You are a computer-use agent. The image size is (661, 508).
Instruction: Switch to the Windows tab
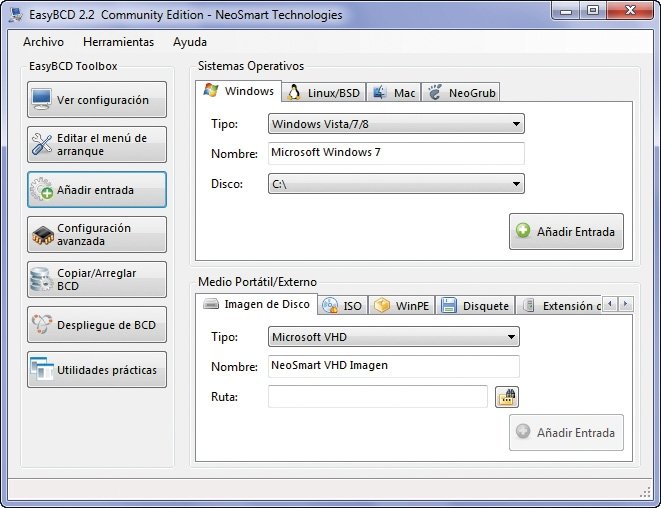pyautogui.click(x=239, y=91)
